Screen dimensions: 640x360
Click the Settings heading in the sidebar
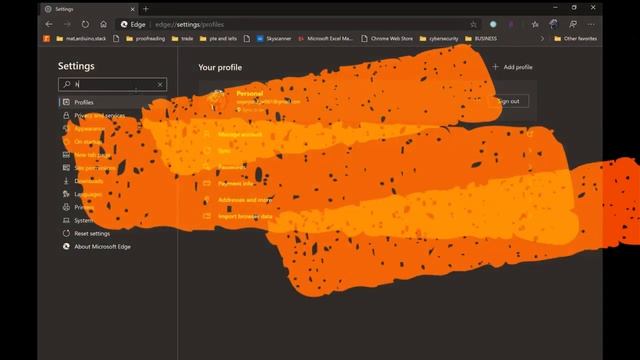[76, 66]
